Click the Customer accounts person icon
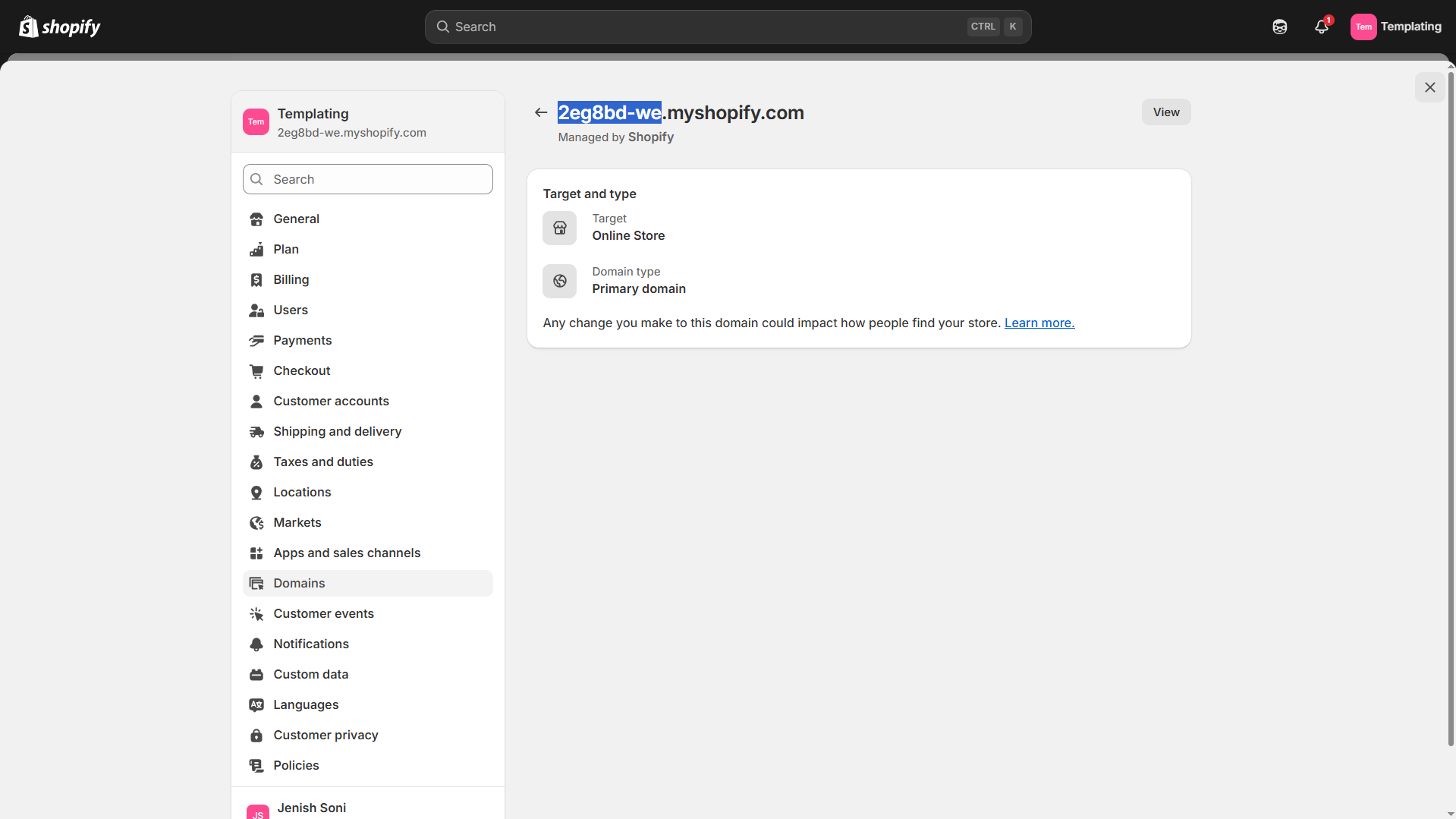The height and width of the screenshot is (819, 1456). 256,402
